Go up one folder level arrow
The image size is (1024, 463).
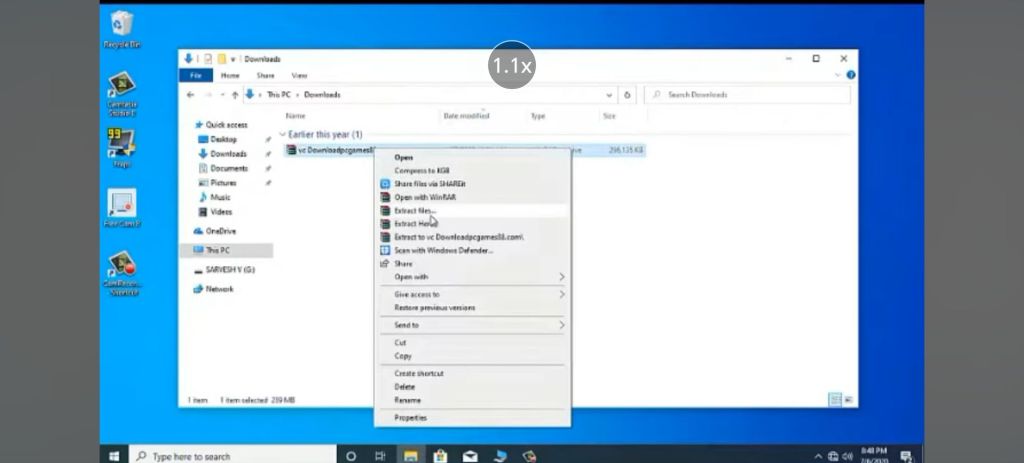click(x=235, y=95)
